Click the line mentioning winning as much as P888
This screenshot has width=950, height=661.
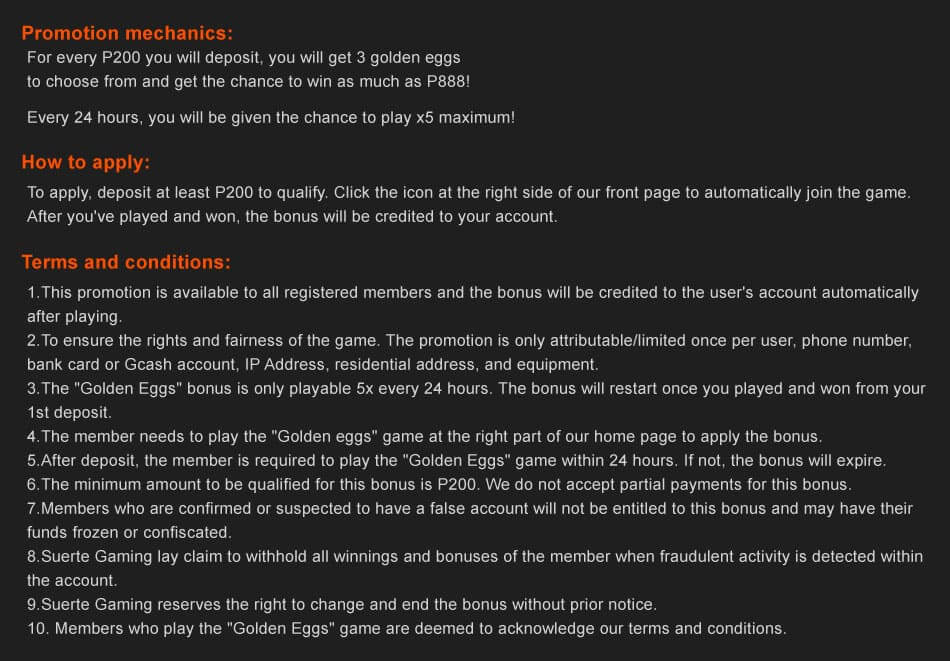coord(248,82)
